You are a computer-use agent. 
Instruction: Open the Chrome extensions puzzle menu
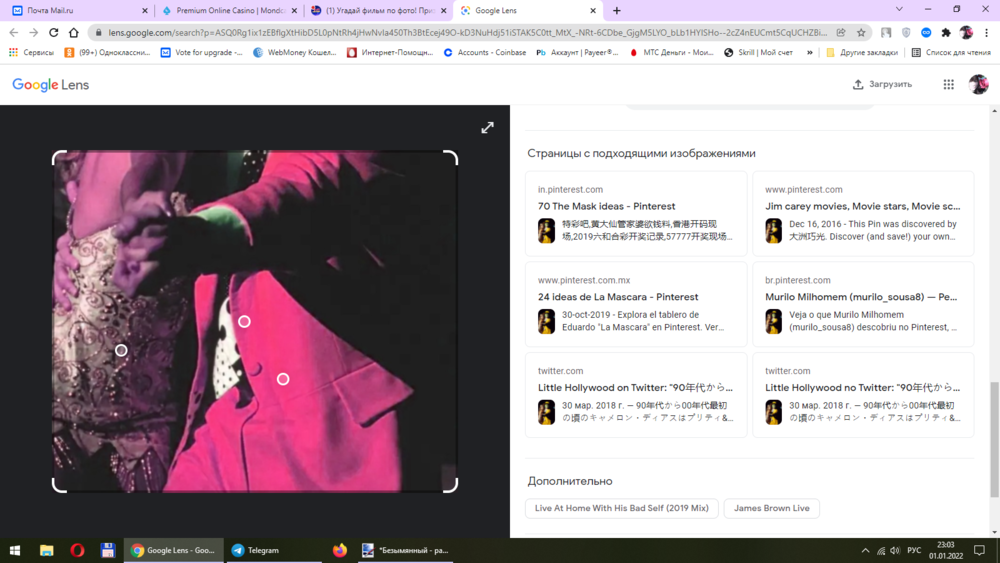tap(946, 33)
